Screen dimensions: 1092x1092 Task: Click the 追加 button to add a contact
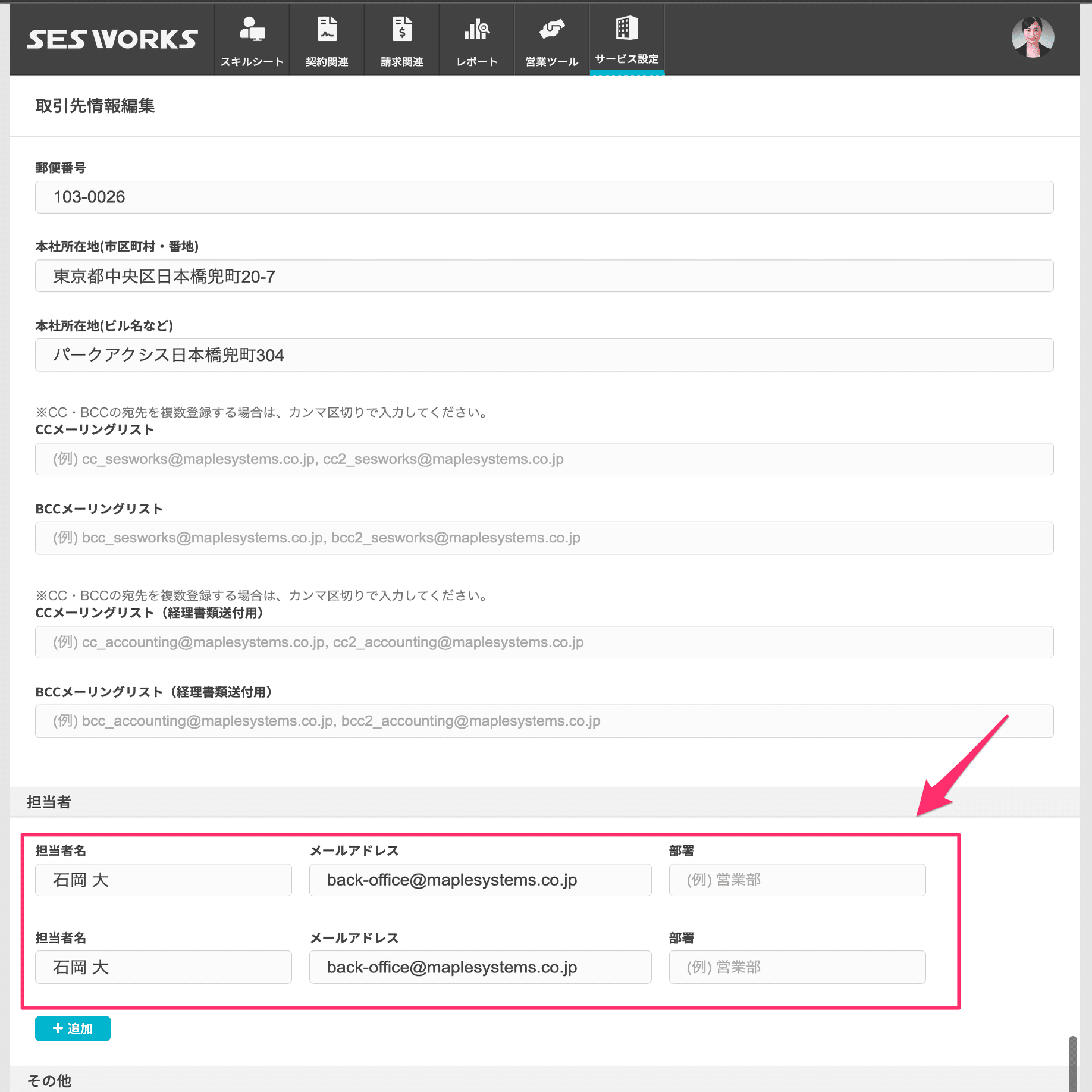click(x=72, y=1028)
